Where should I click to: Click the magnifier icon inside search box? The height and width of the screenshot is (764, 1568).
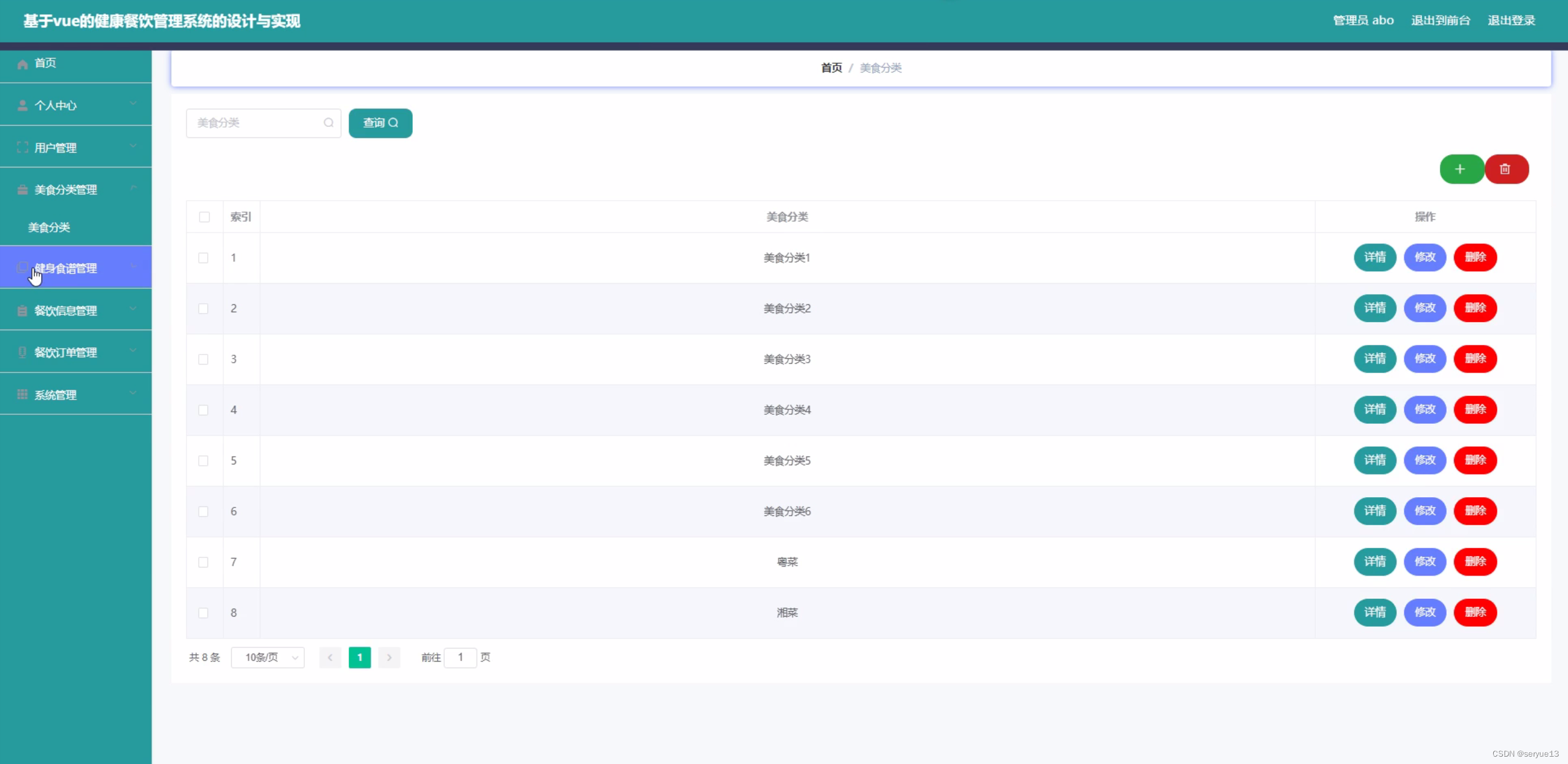pyautogui.click(x=328, y=123)
